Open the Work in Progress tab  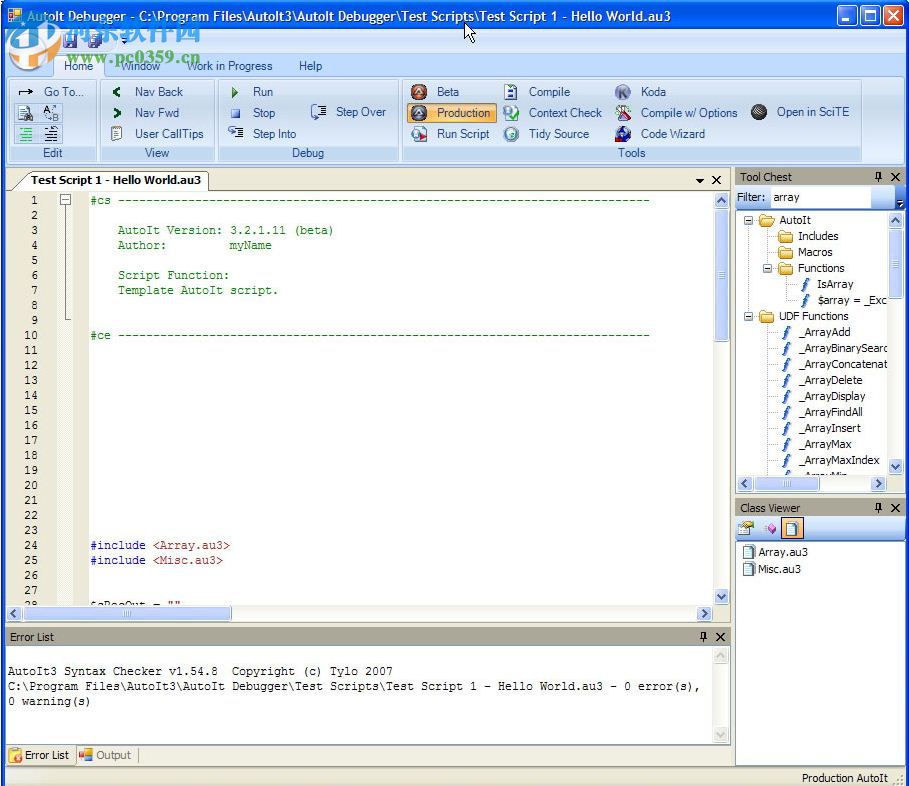[230, 66]
